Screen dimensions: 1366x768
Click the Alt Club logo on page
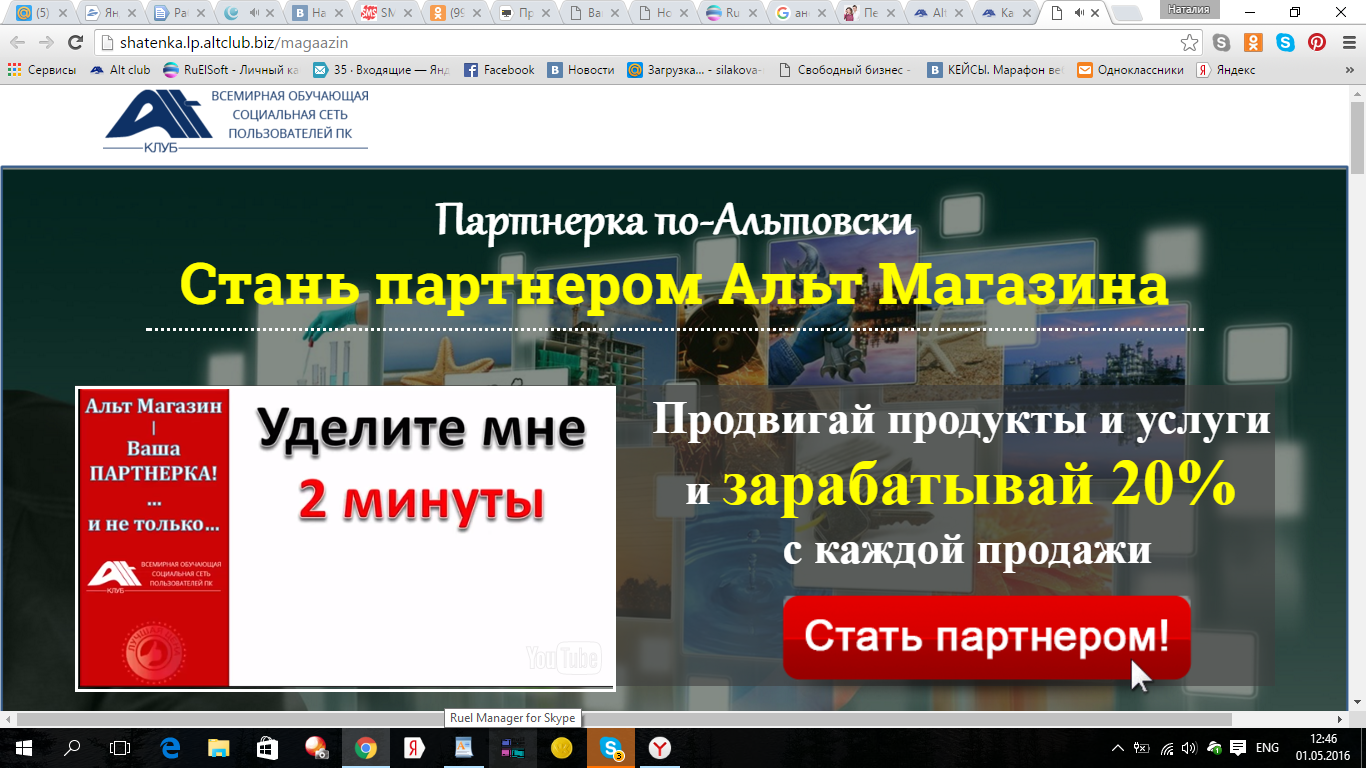236,120
